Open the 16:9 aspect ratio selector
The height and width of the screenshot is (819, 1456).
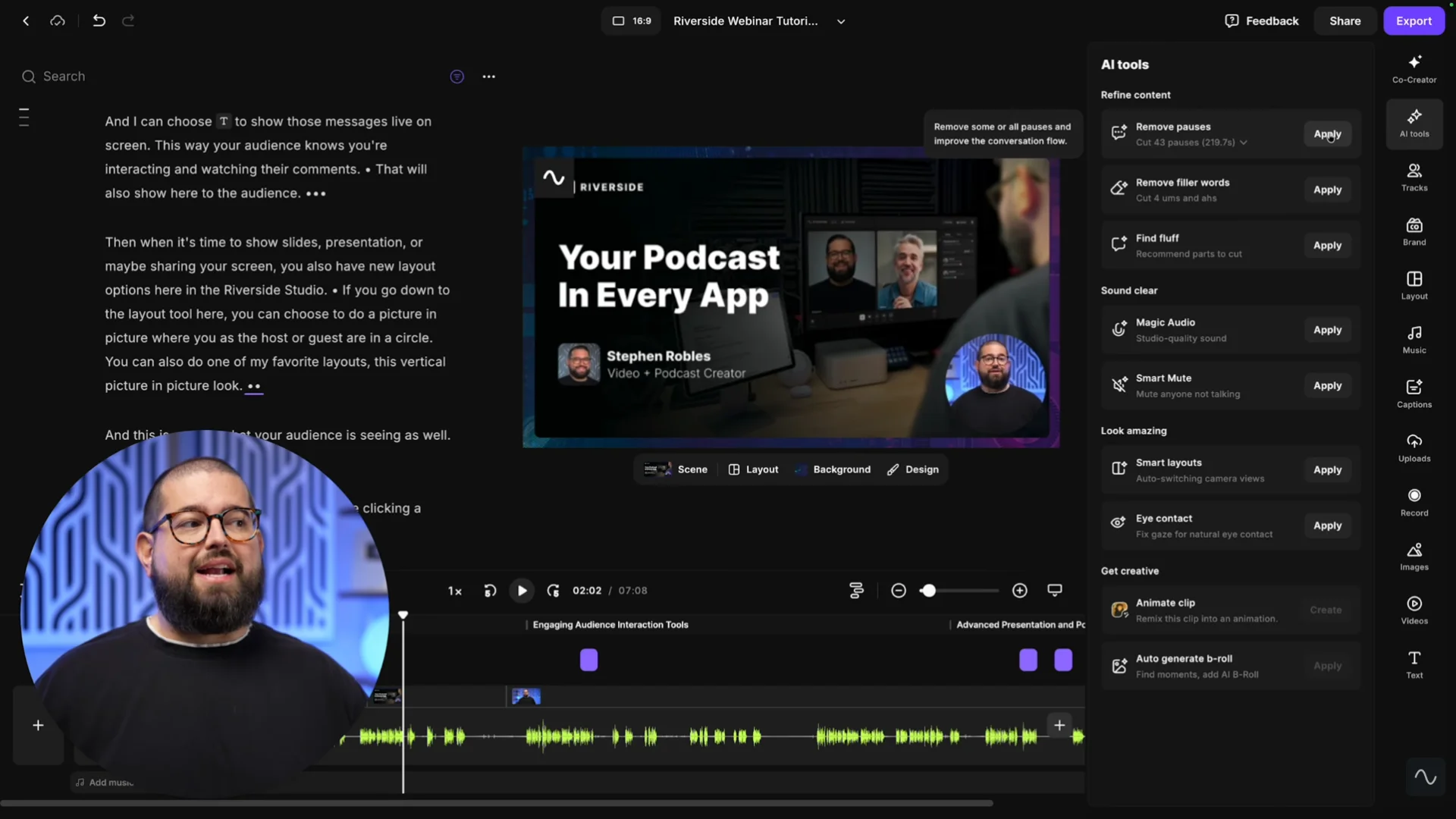pos(632,21)
